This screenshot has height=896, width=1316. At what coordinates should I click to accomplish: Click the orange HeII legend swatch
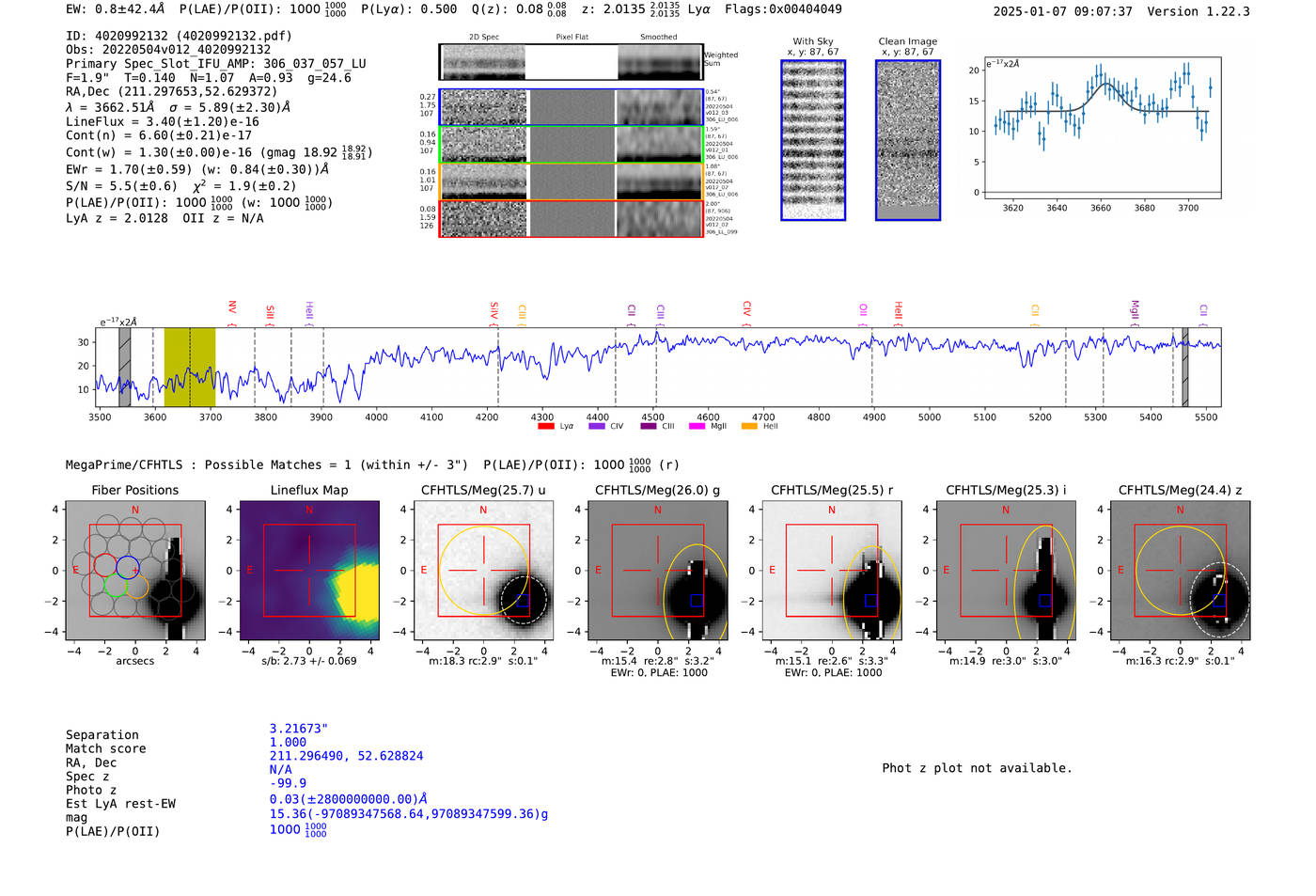[749, 426]
